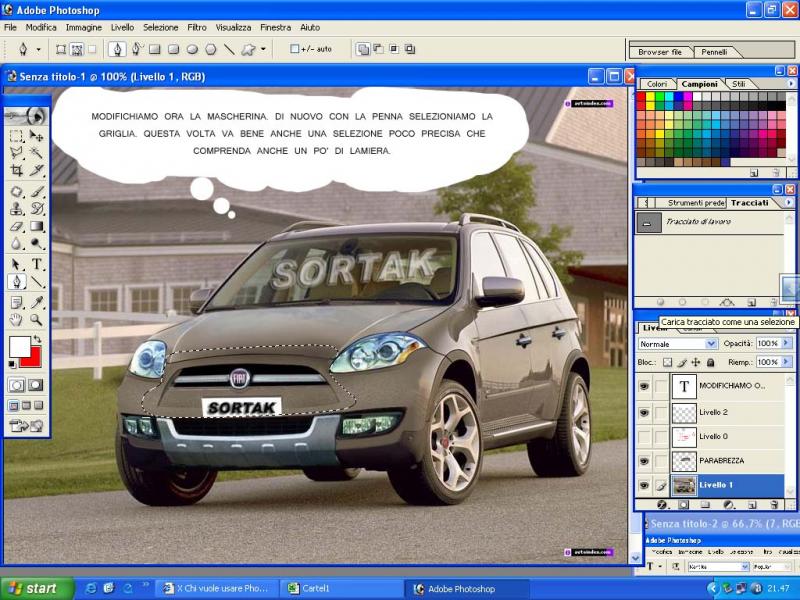The width and height of the screenshot is (800, 600).
Task: Open the Windows Start menu
Action: (x=37, y=588)
